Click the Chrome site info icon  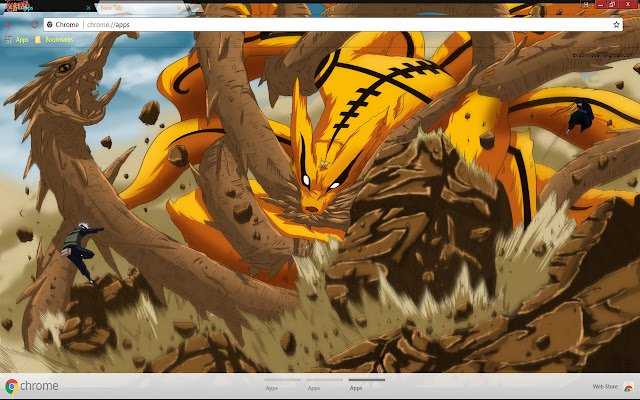(50, 24)
